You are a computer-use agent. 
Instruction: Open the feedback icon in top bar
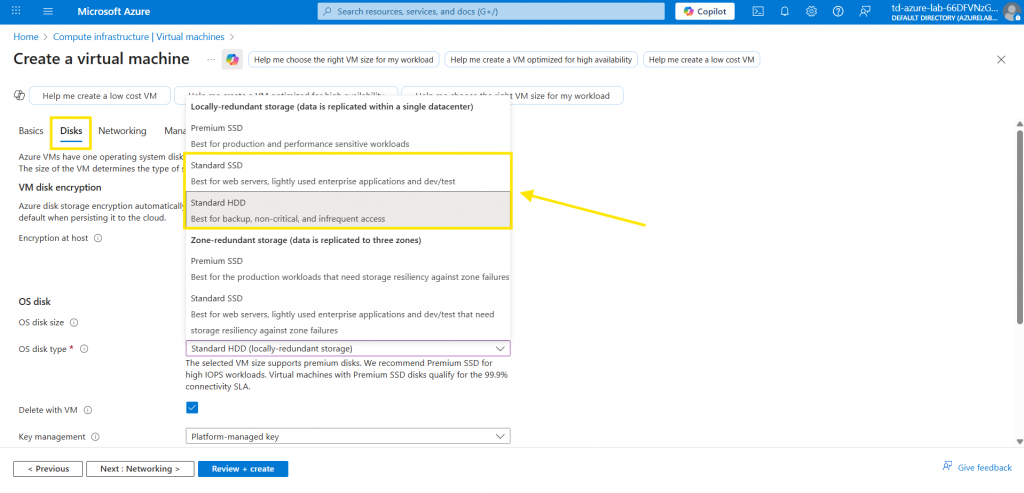click(x=865, y=11)
